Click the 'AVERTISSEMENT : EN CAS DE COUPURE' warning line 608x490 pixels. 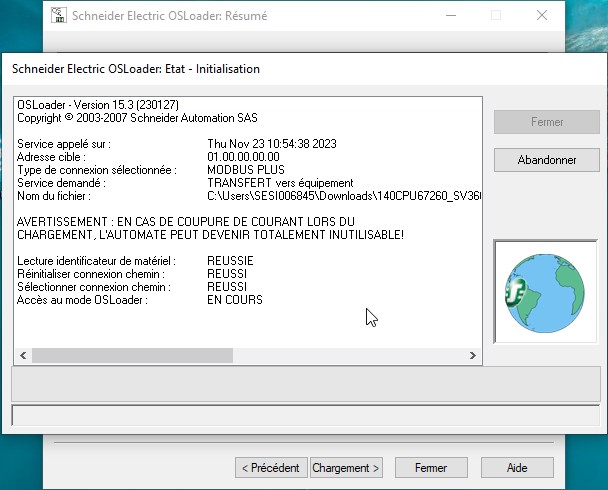pyautogui.click(x=186, y=222)
